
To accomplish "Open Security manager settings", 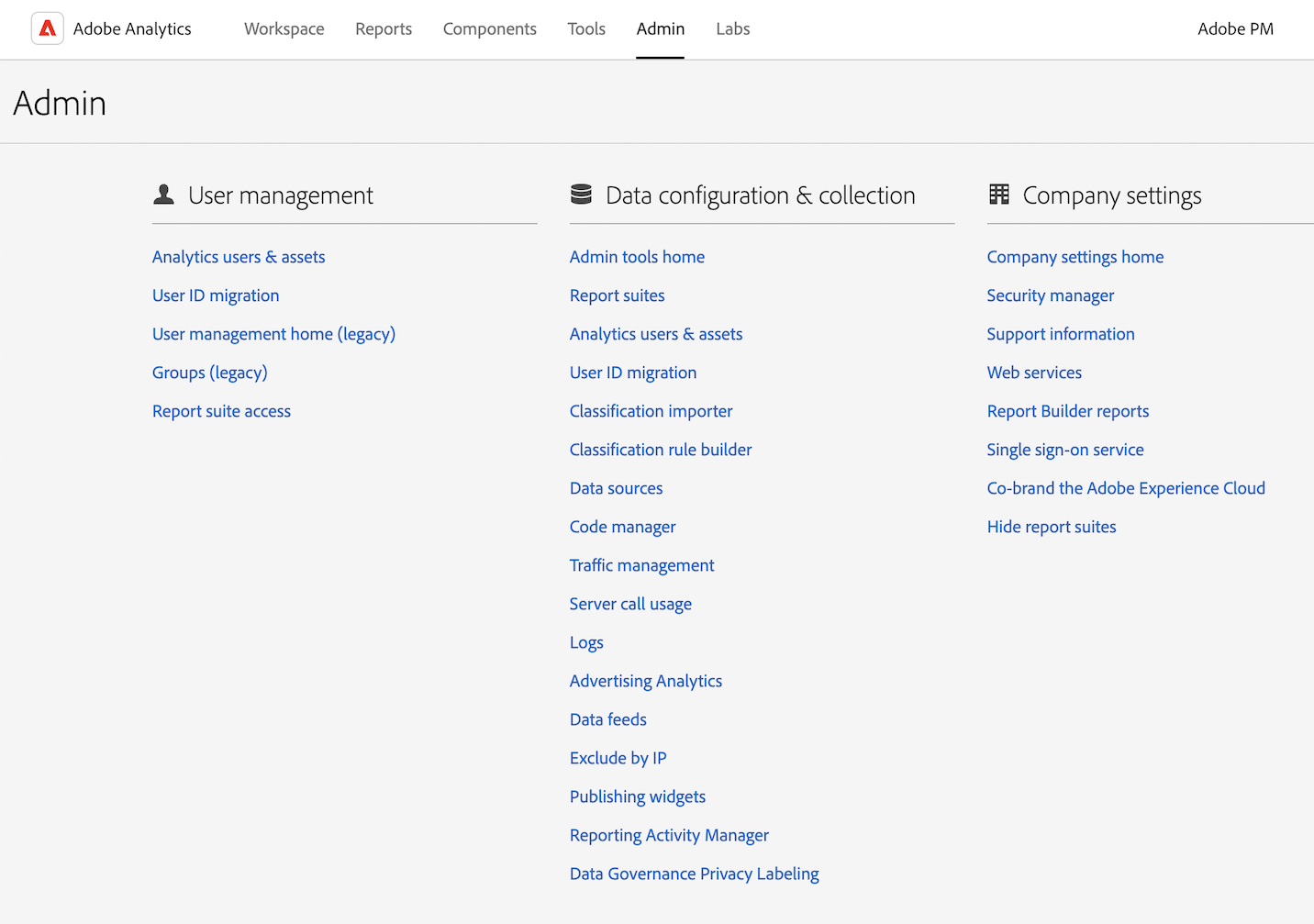I will tap(1050, 295).
